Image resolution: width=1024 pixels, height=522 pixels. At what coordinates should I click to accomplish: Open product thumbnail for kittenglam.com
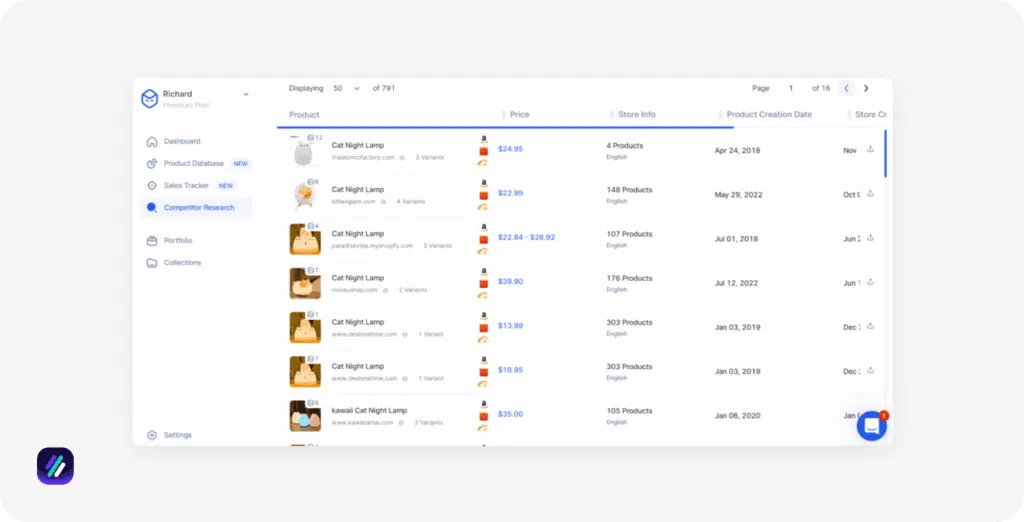pyautogui.click(x=305, y=195)
